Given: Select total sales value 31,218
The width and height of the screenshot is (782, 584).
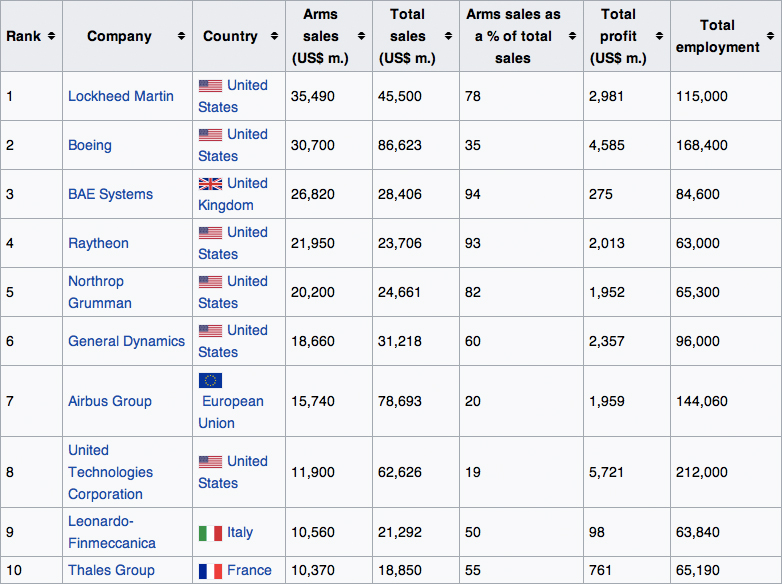Looking at the screenshot, I should [399, 341].
